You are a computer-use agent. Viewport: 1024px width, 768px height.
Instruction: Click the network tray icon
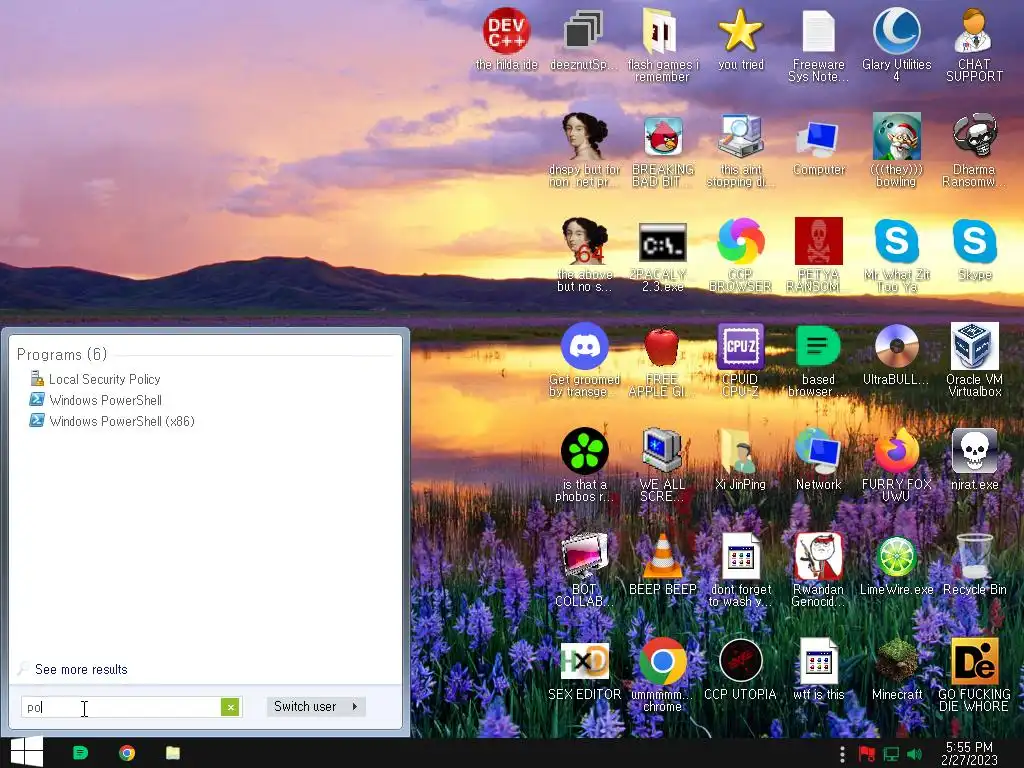pyautogui.click(x=891, y=754)
